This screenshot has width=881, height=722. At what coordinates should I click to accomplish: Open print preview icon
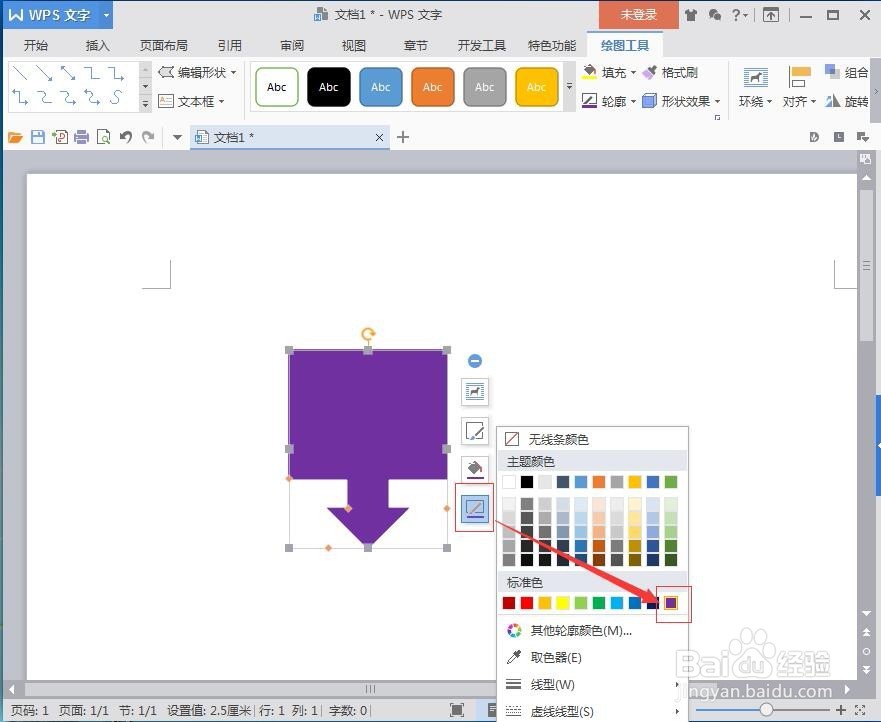pyautogui.click(x=103, y=137)
